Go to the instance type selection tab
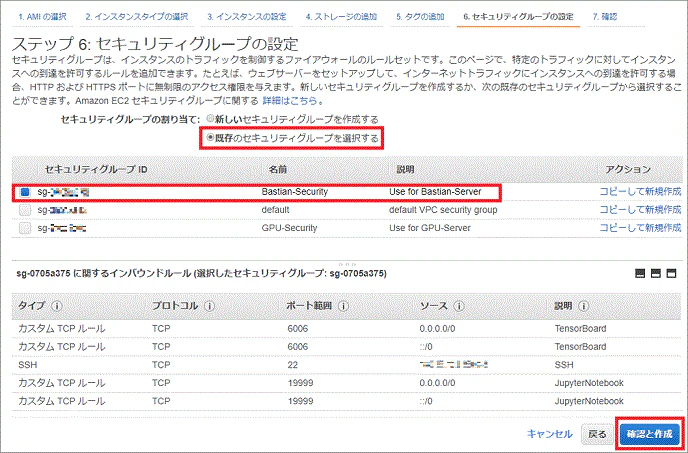The width and height of the screenshot is (688, 453). tap(136, 17)
